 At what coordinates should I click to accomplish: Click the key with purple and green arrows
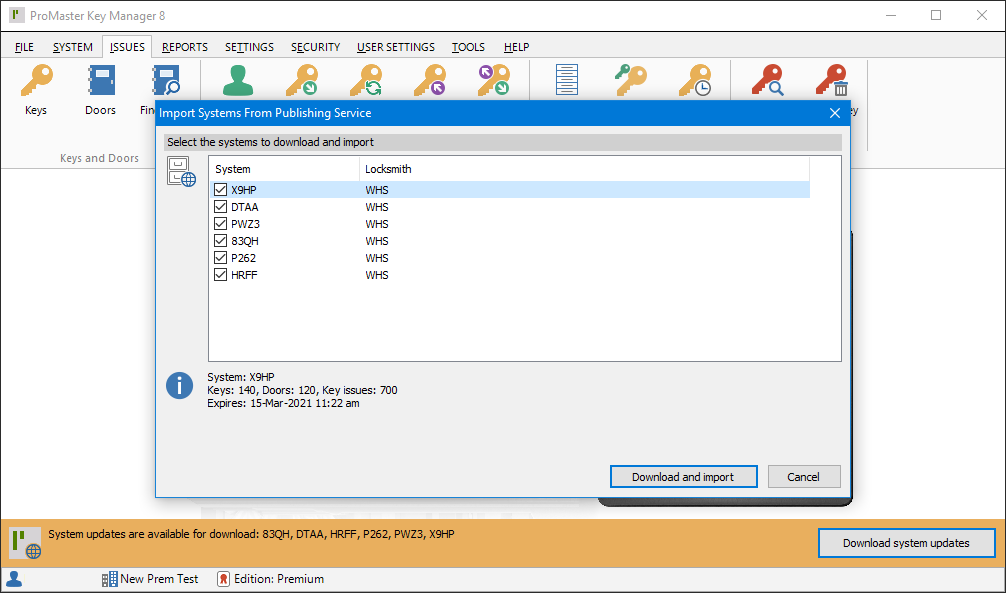pos(494,81)
